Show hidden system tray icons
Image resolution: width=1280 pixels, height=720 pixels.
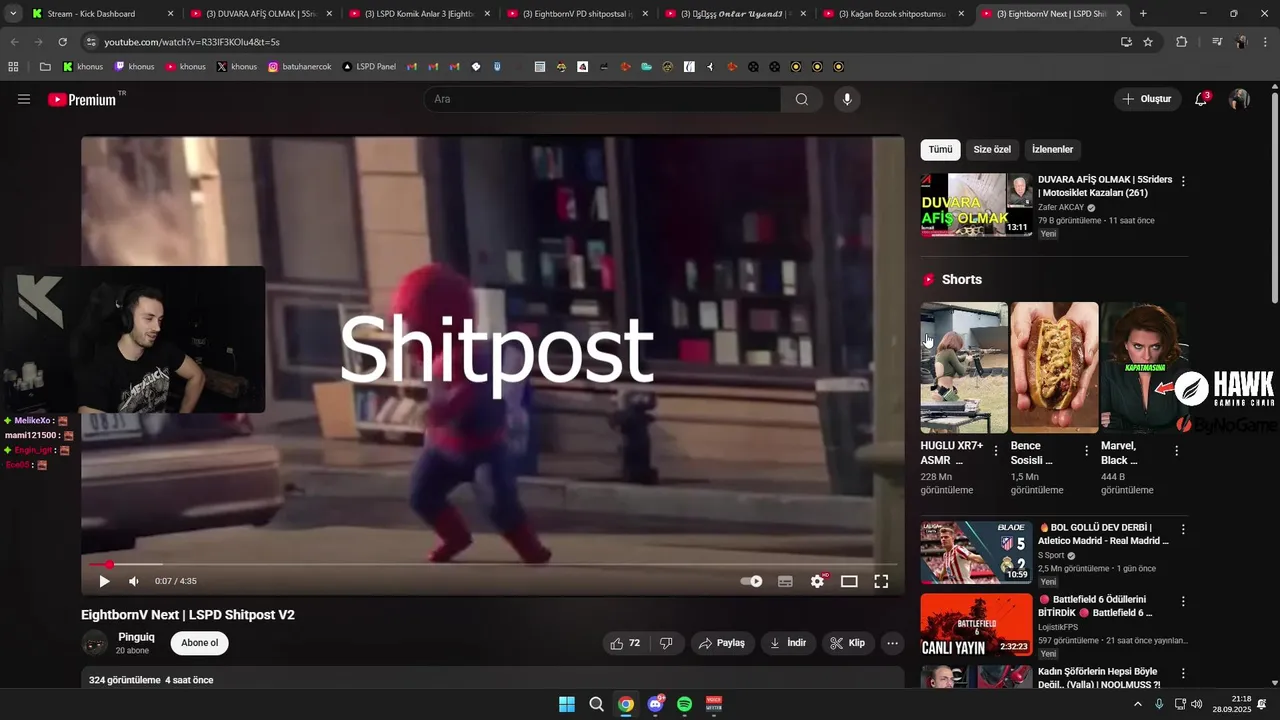(1137, 704)
